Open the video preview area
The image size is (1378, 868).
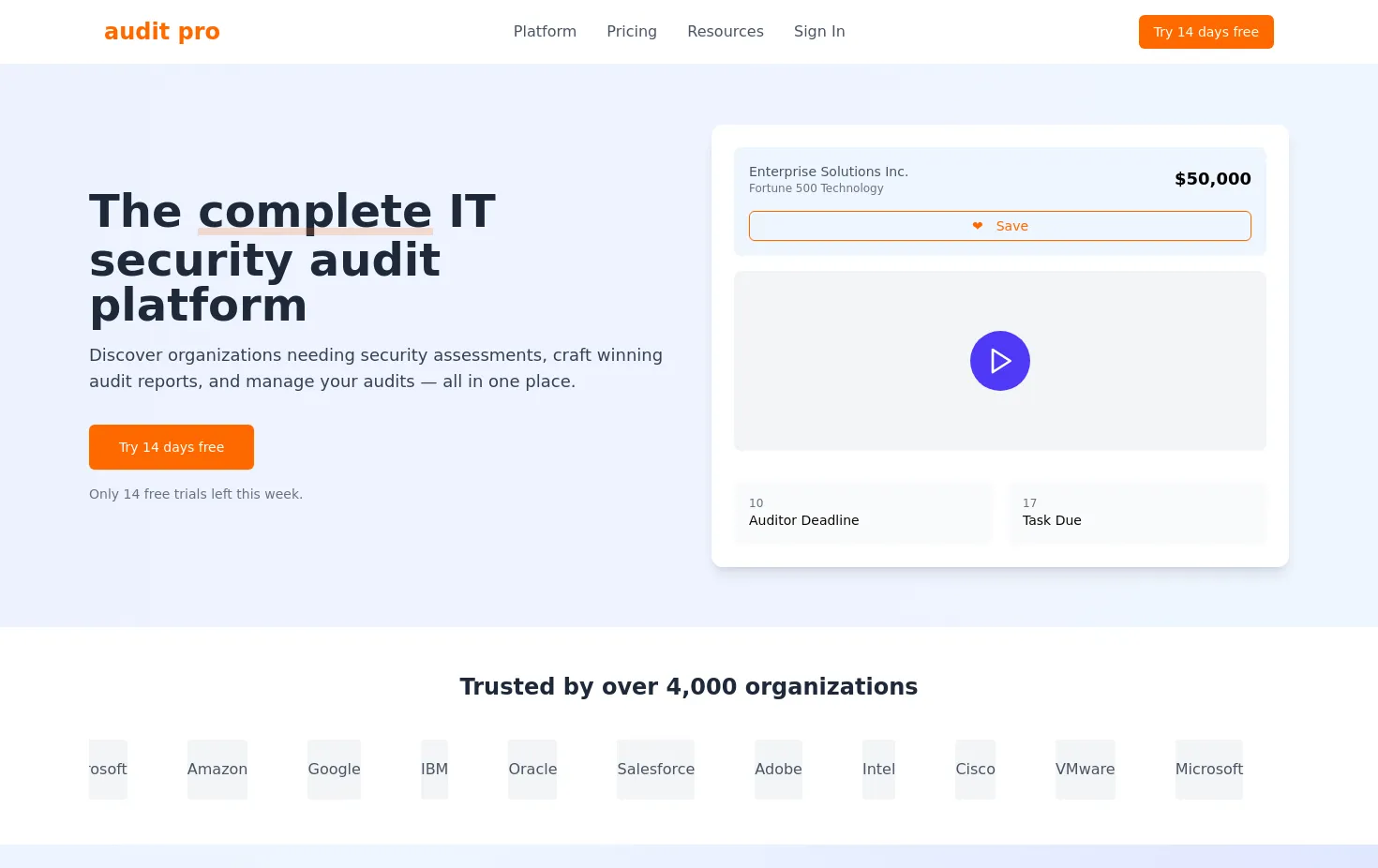[x=1000, y=361]
